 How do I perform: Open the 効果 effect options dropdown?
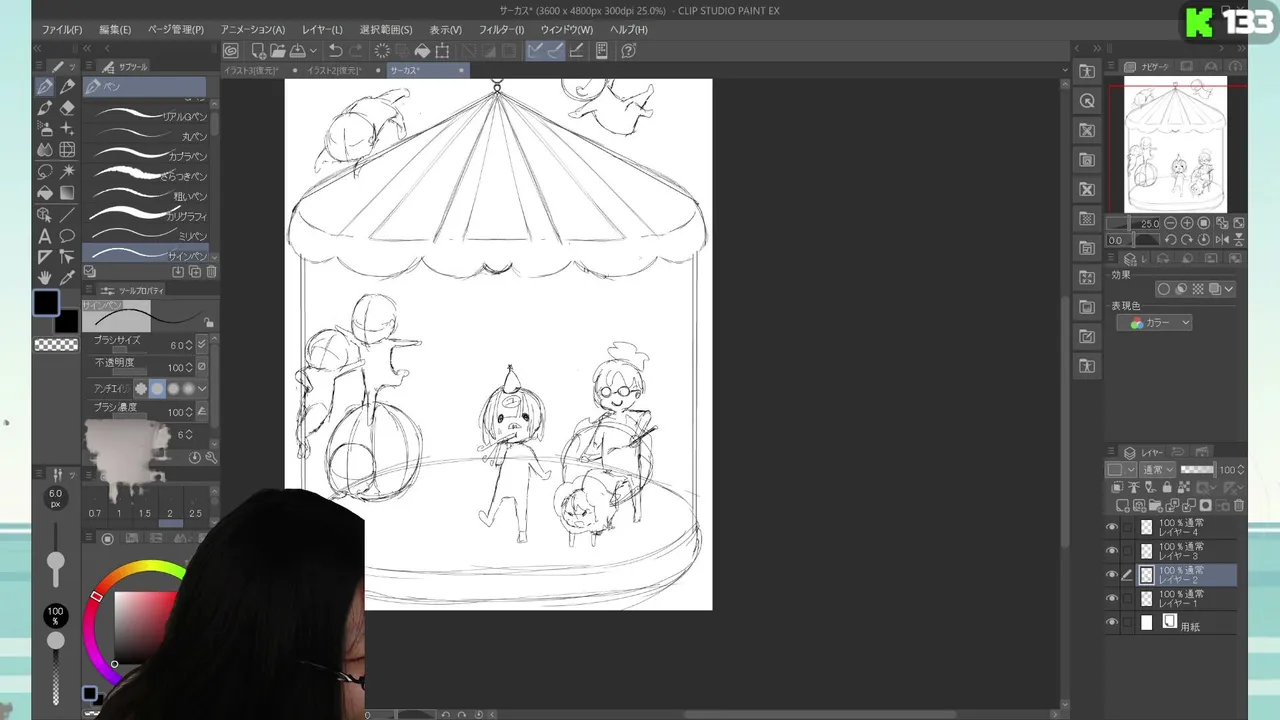coord(1229,290)
